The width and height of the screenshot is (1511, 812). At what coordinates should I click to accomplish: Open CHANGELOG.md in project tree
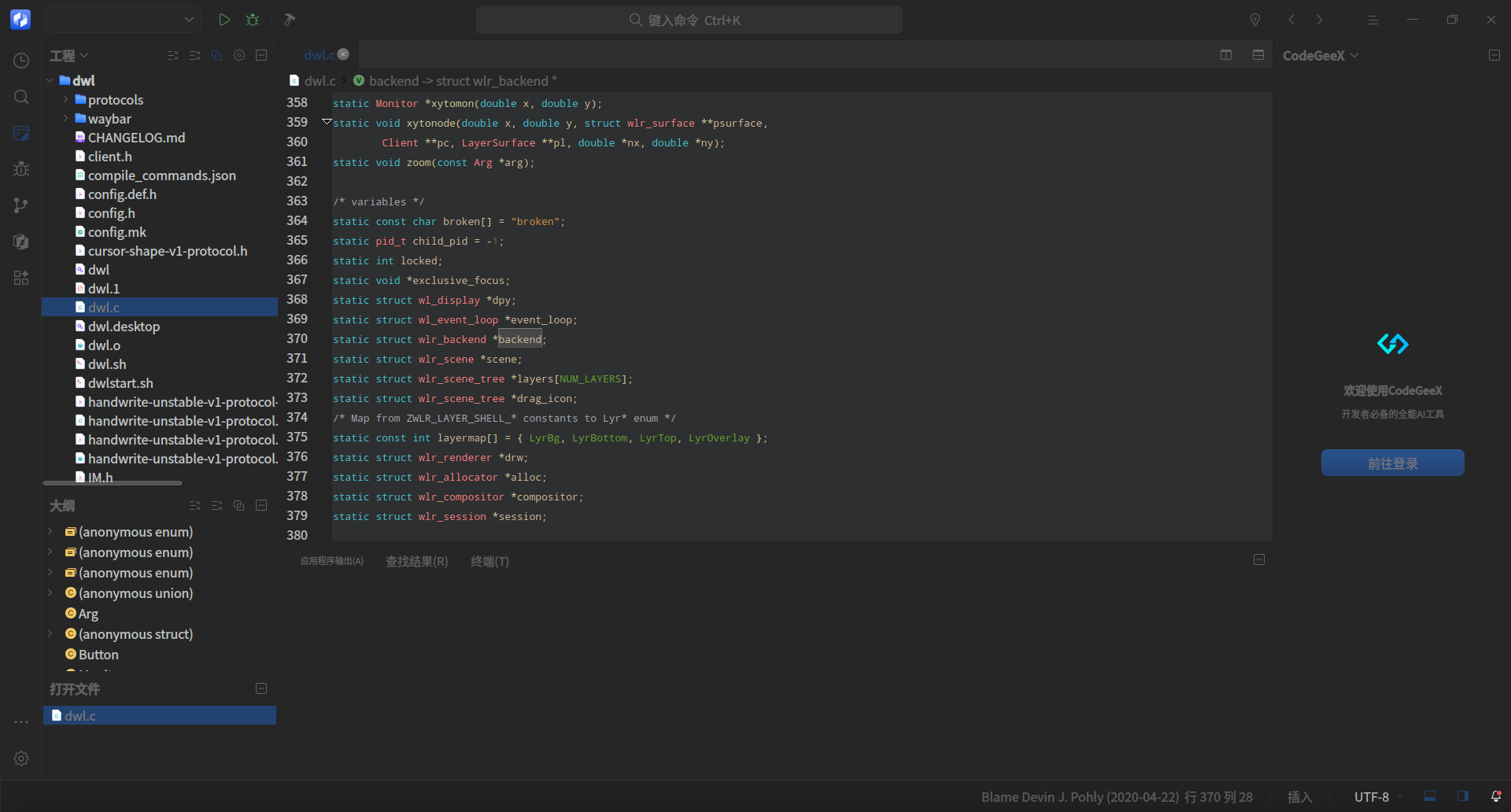[x=137, y=138]
